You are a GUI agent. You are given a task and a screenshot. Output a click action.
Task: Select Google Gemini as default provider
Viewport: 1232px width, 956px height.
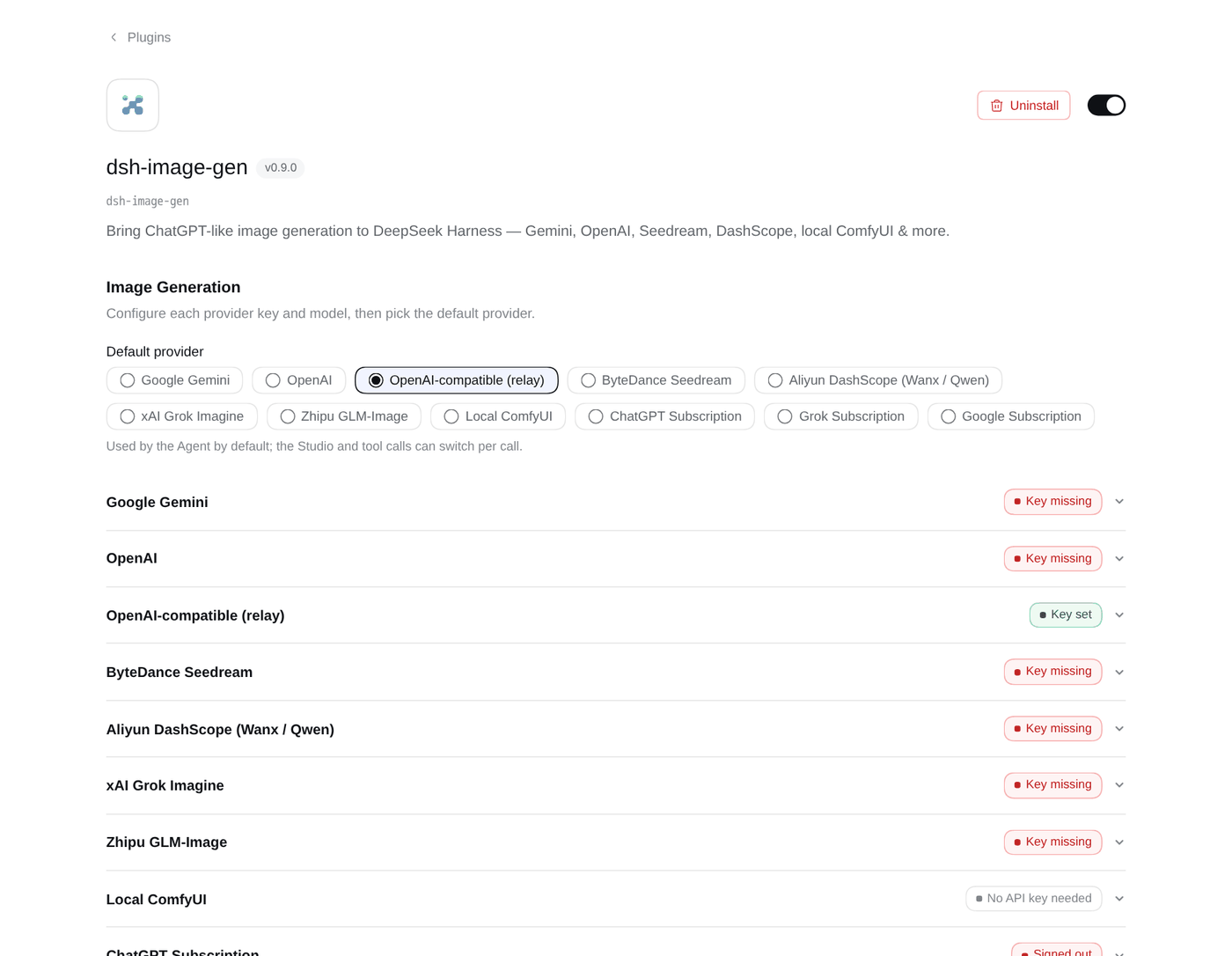[174, 380]
